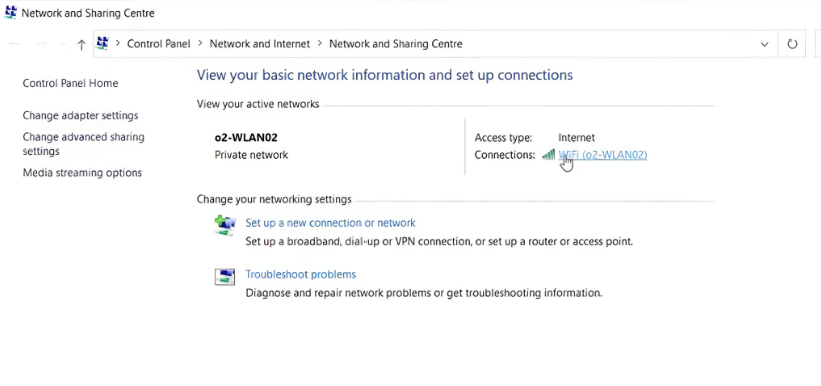Click the WiFi signal strength icon
The width and height of the screenshot is (821, 386).
[548, 155]
